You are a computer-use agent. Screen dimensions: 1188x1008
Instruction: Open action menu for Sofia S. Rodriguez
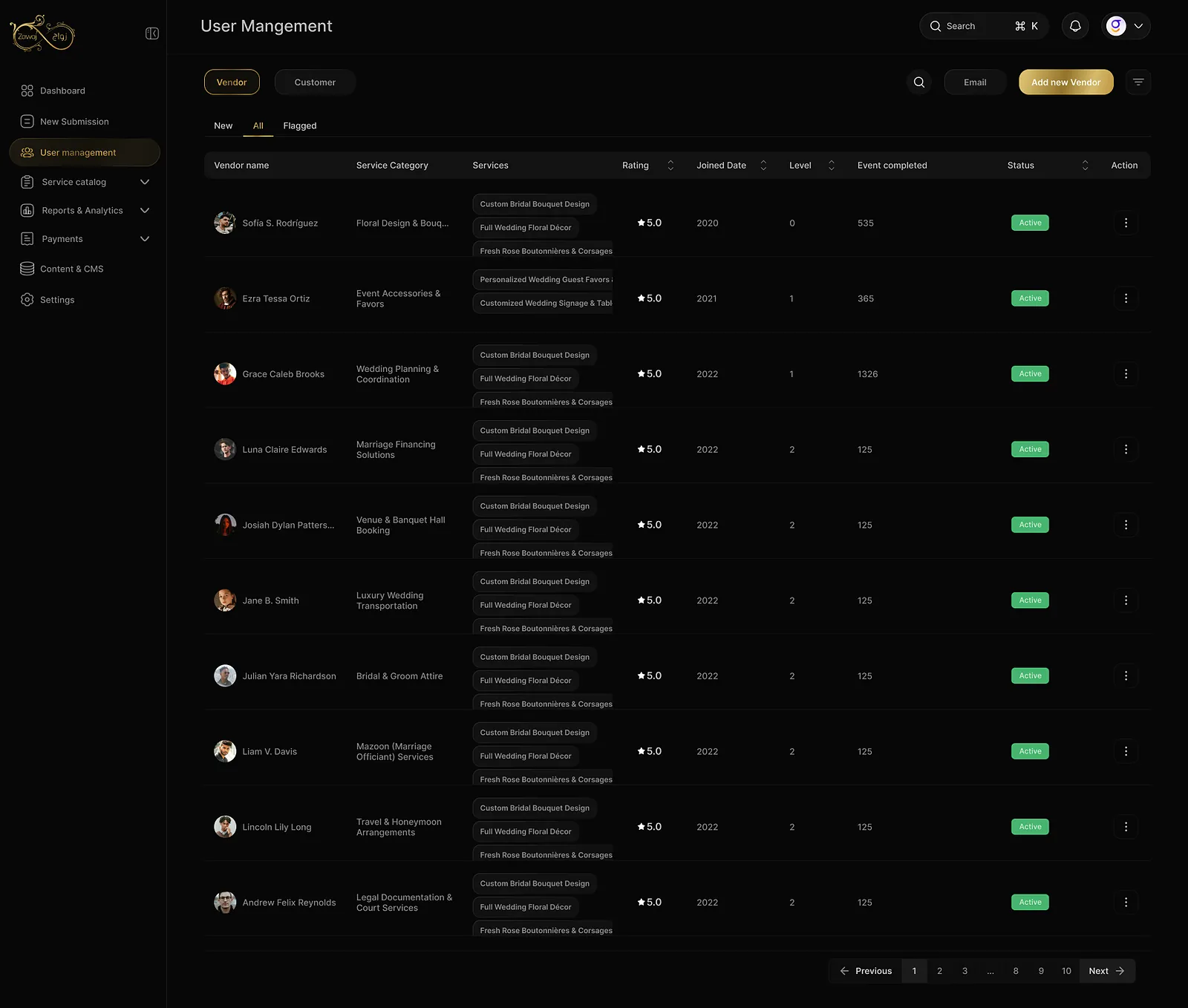click(x=1126, y=223)
